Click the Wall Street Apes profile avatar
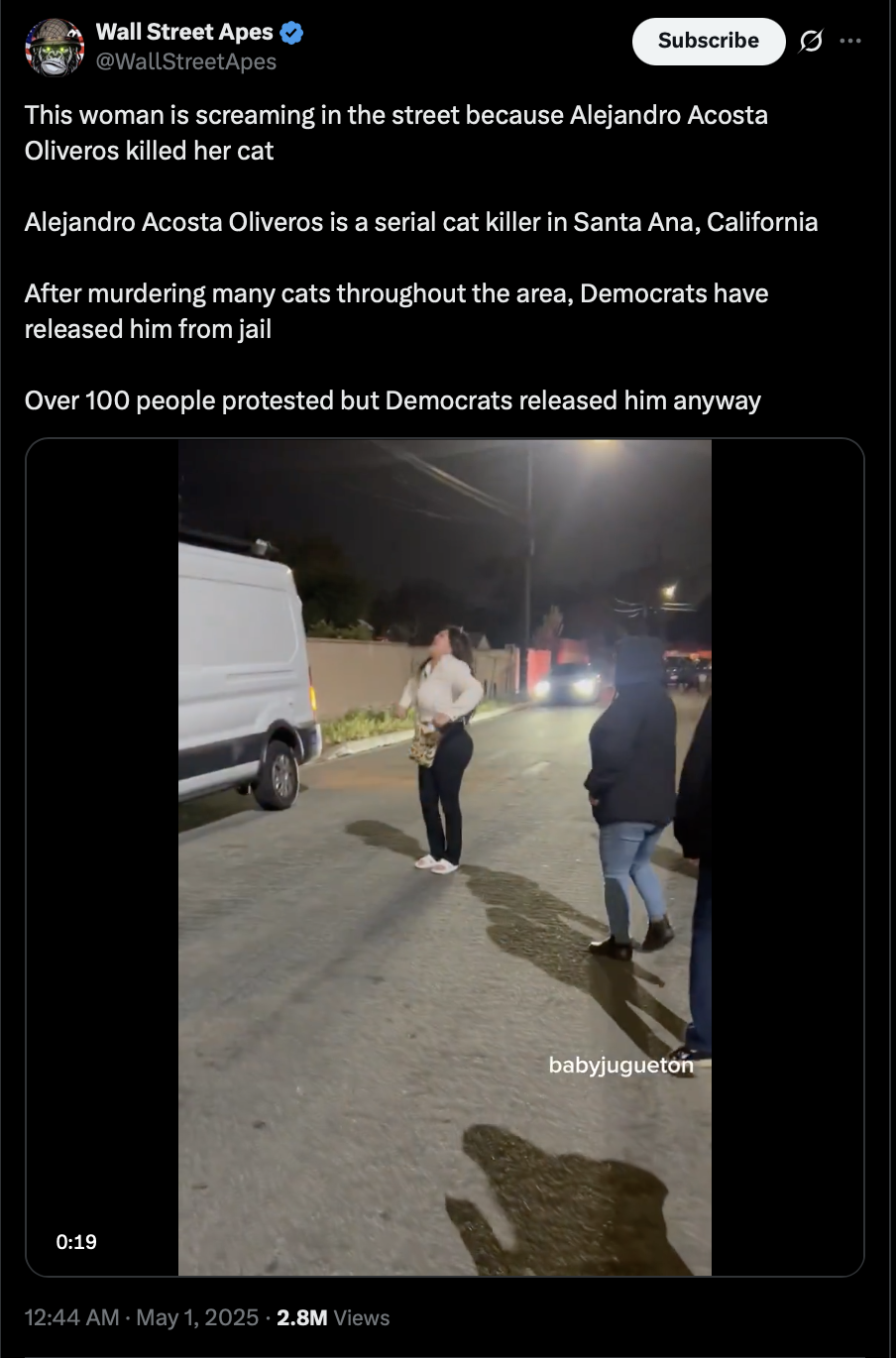 tap(55, 47)
